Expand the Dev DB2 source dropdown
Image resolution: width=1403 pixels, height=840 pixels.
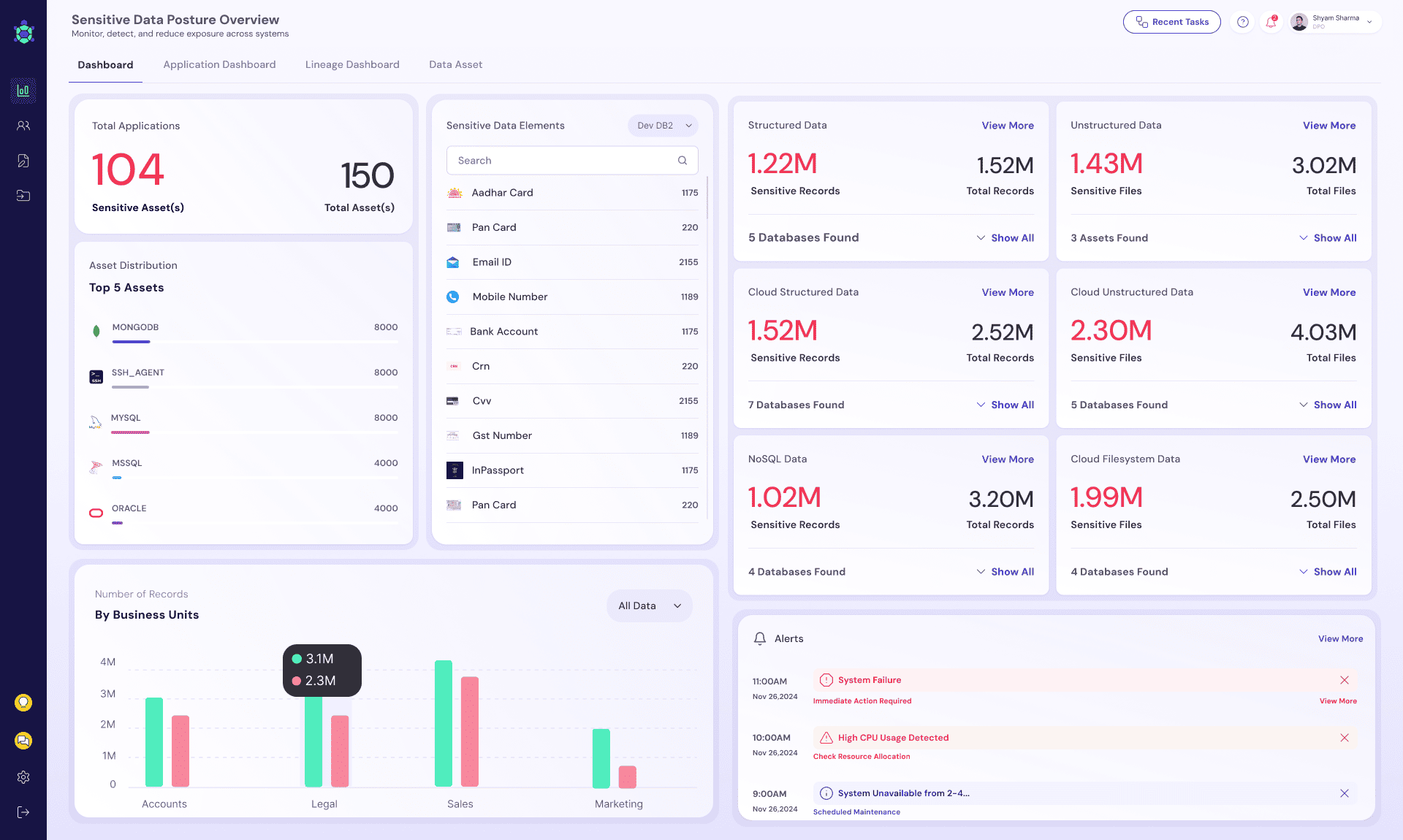pos(662,125)
